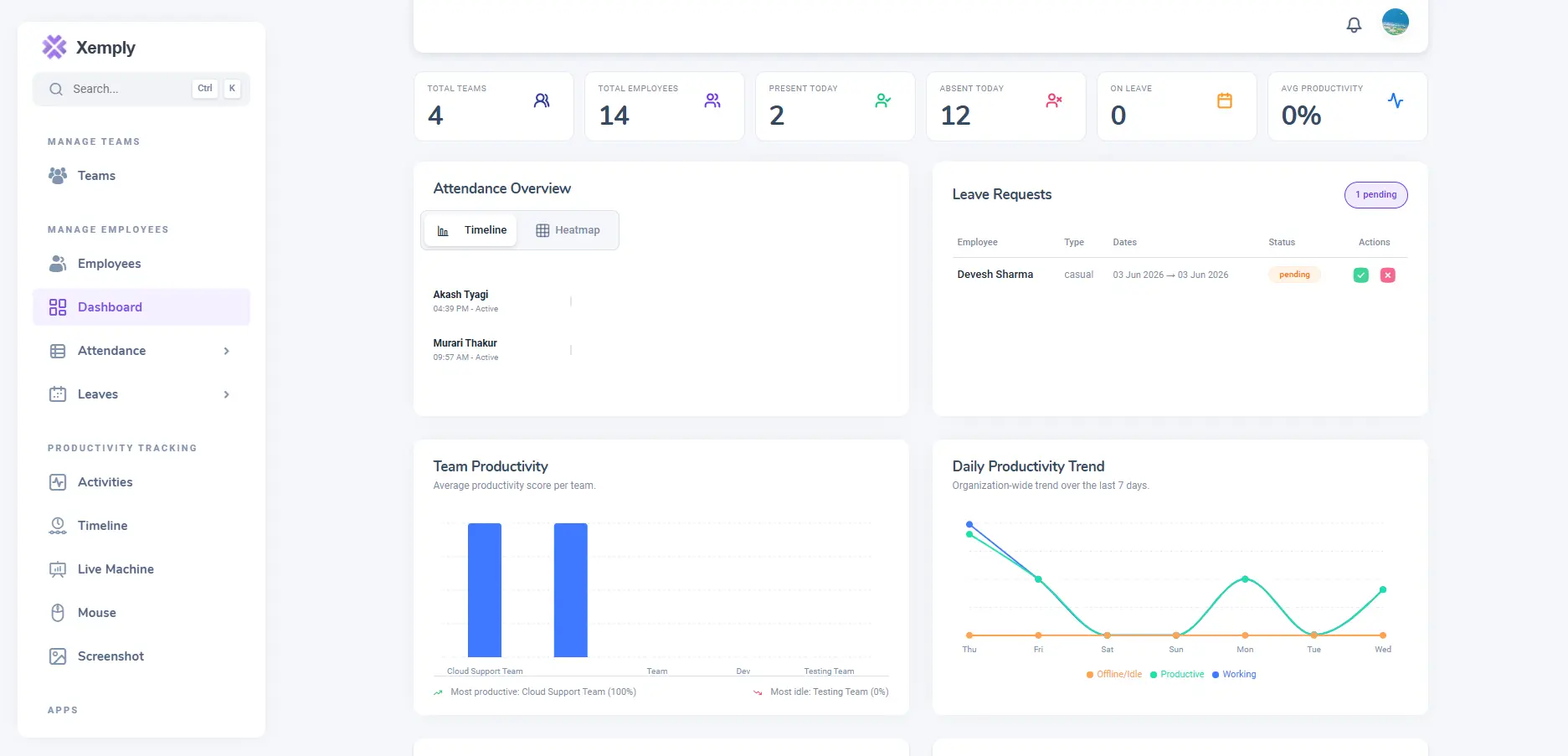
Task: Click the Leaves calendar icon in sidebar
Action: pos(58,394)
